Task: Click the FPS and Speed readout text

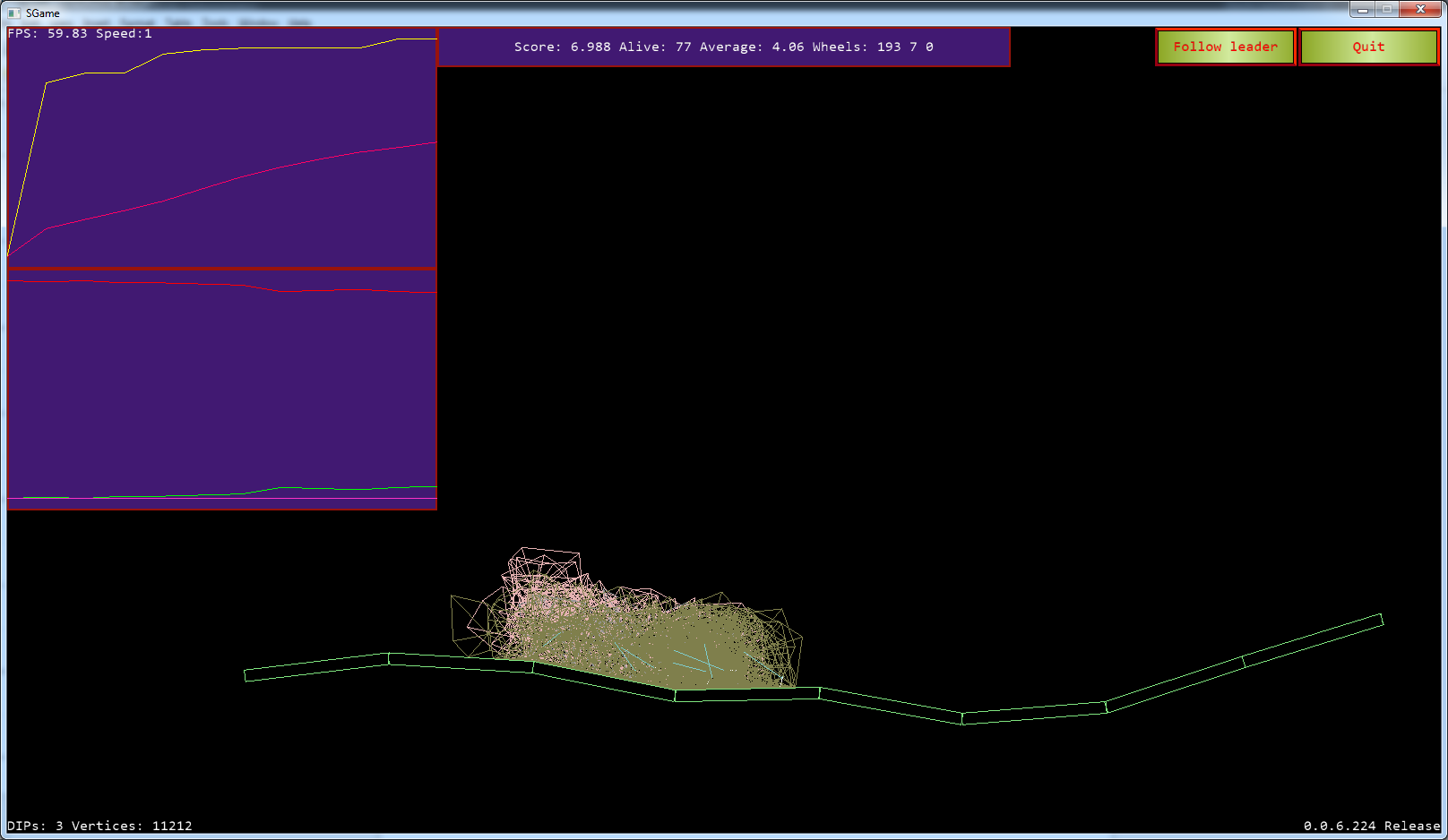Action: (80, 34)
